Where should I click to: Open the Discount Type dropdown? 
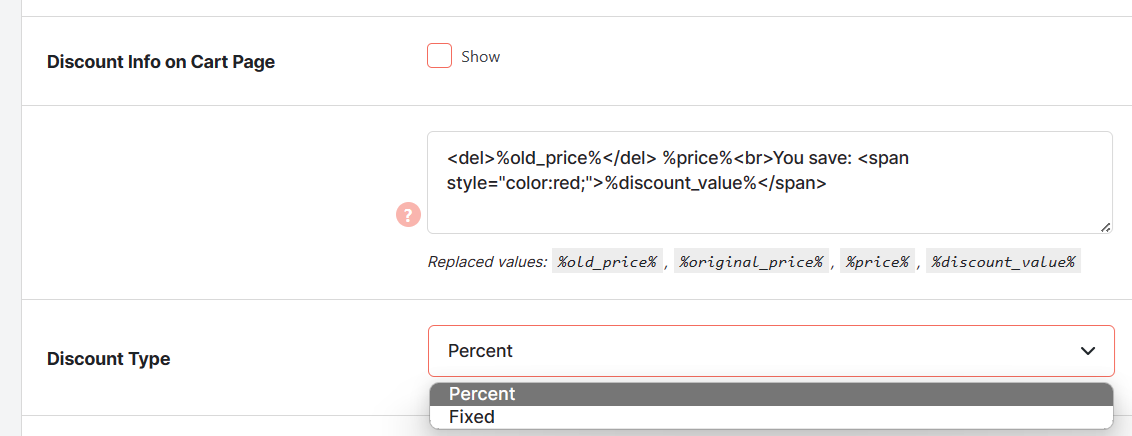pos(771,351)
